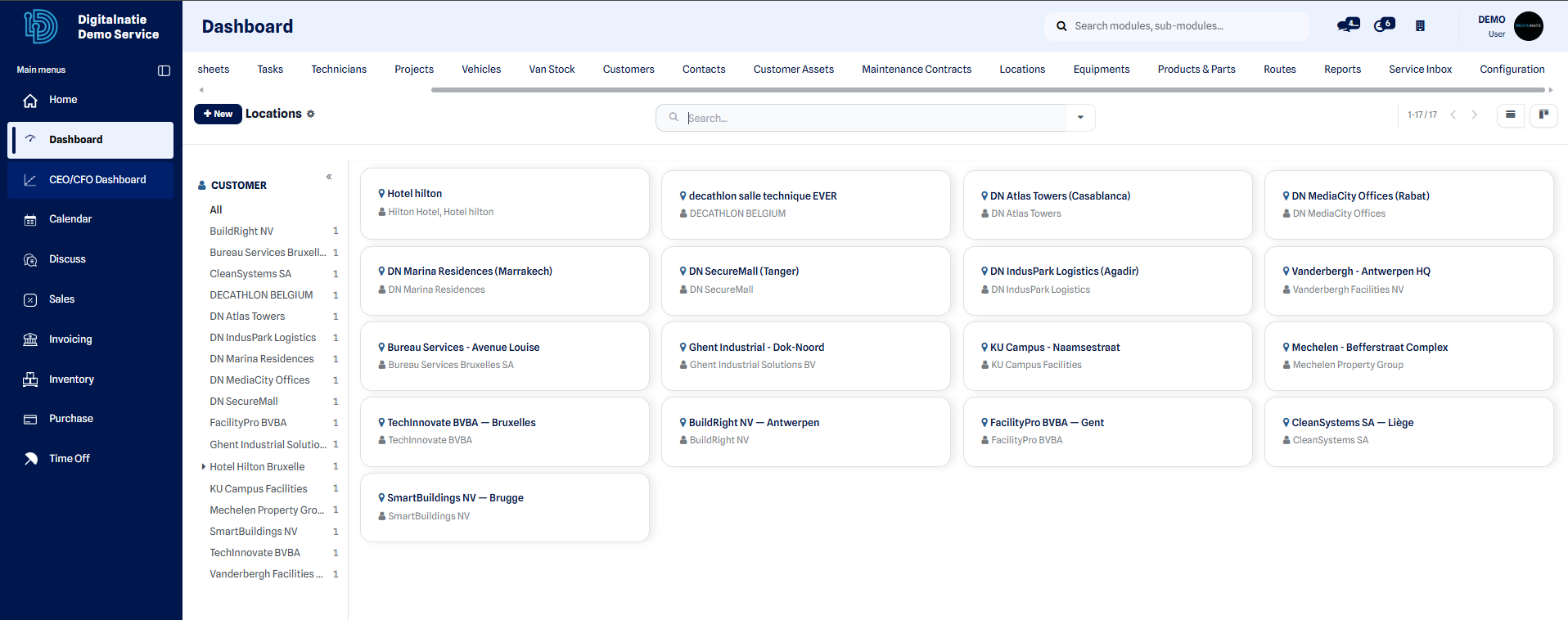Switch to kanban view
Screen dimensions: 1568x620
tap(1543, 115)
